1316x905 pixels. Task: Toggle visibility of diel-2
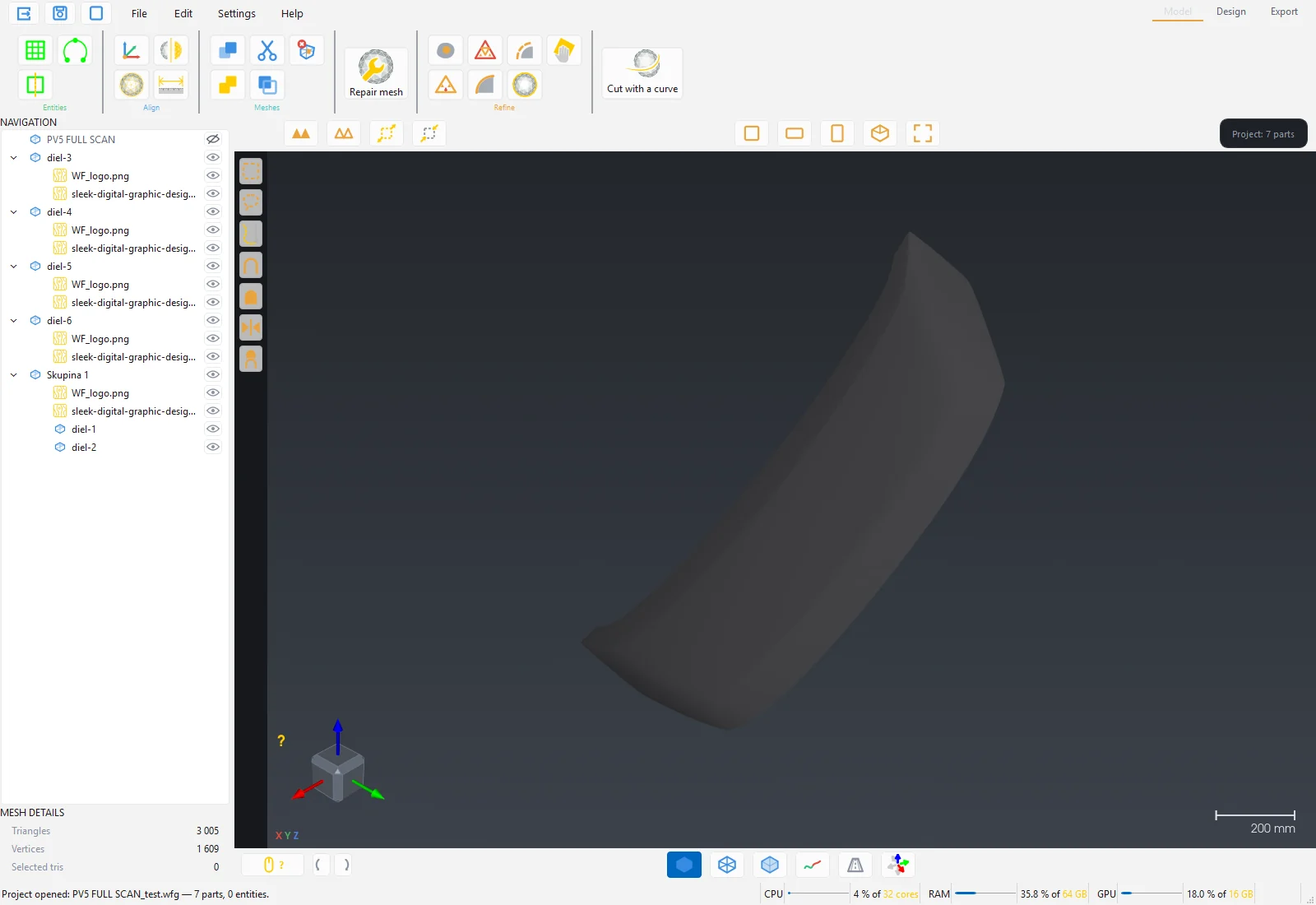click(213, 447)
